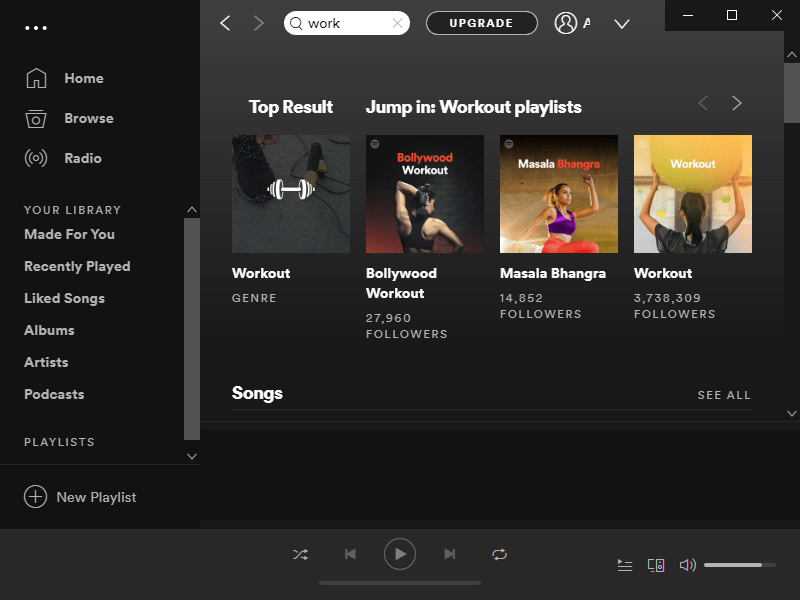The height and width of the screenshot is (600, 801).
Task: Click the magnifier search icon
Action: click(x=296, y=23)
